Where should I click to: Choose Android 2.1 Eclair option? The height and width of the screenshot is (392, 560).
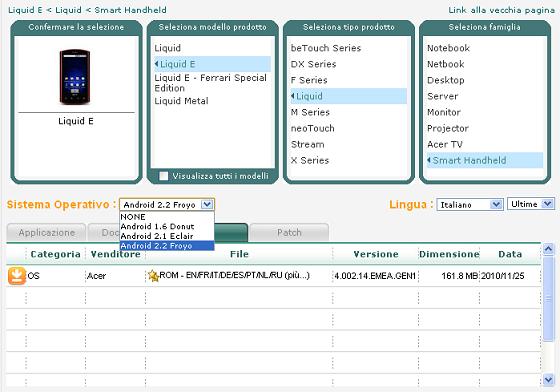[167, 236]
